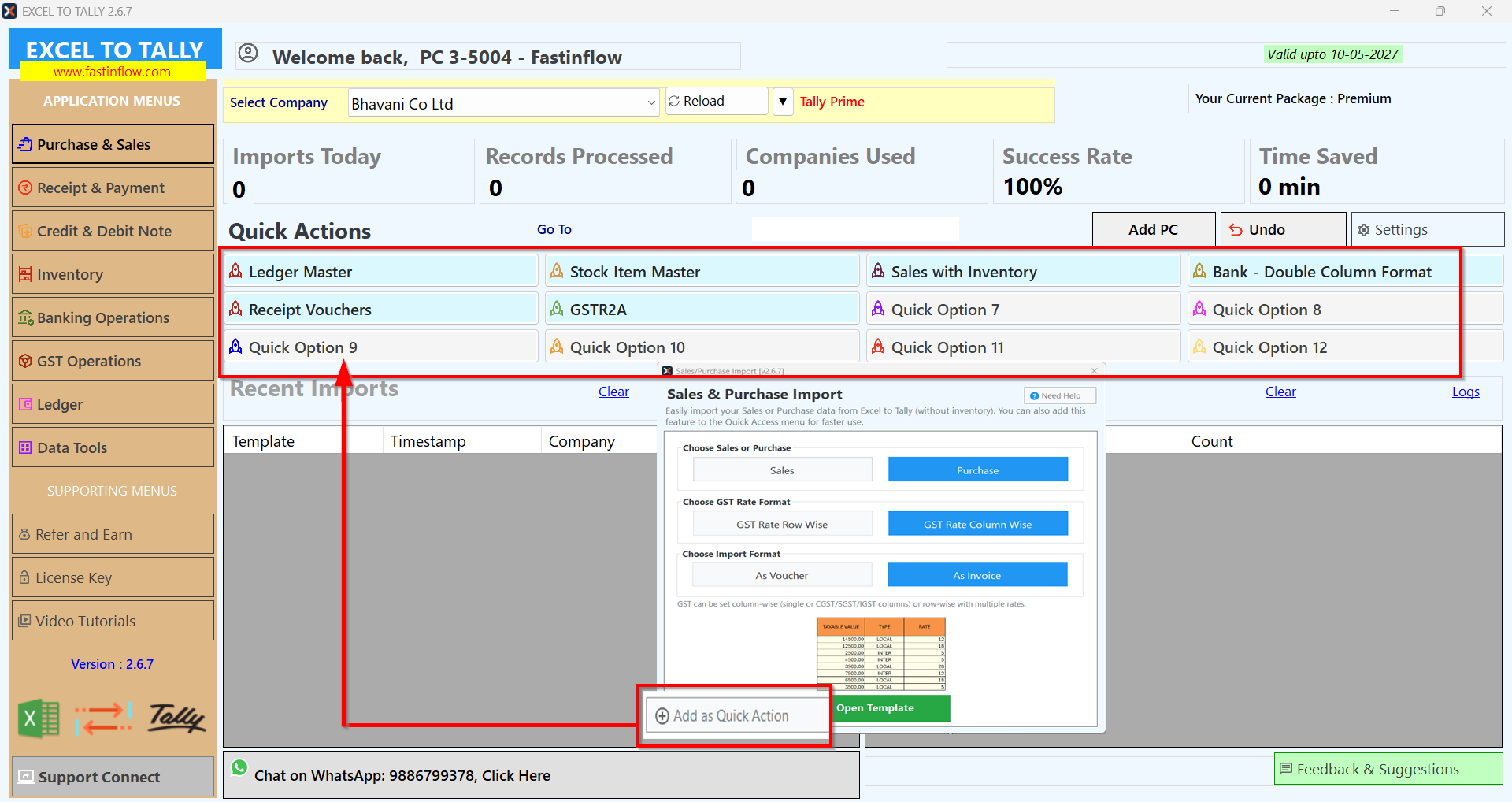Click the Add PC button
1512x802 pixels.
point(1154,229)
